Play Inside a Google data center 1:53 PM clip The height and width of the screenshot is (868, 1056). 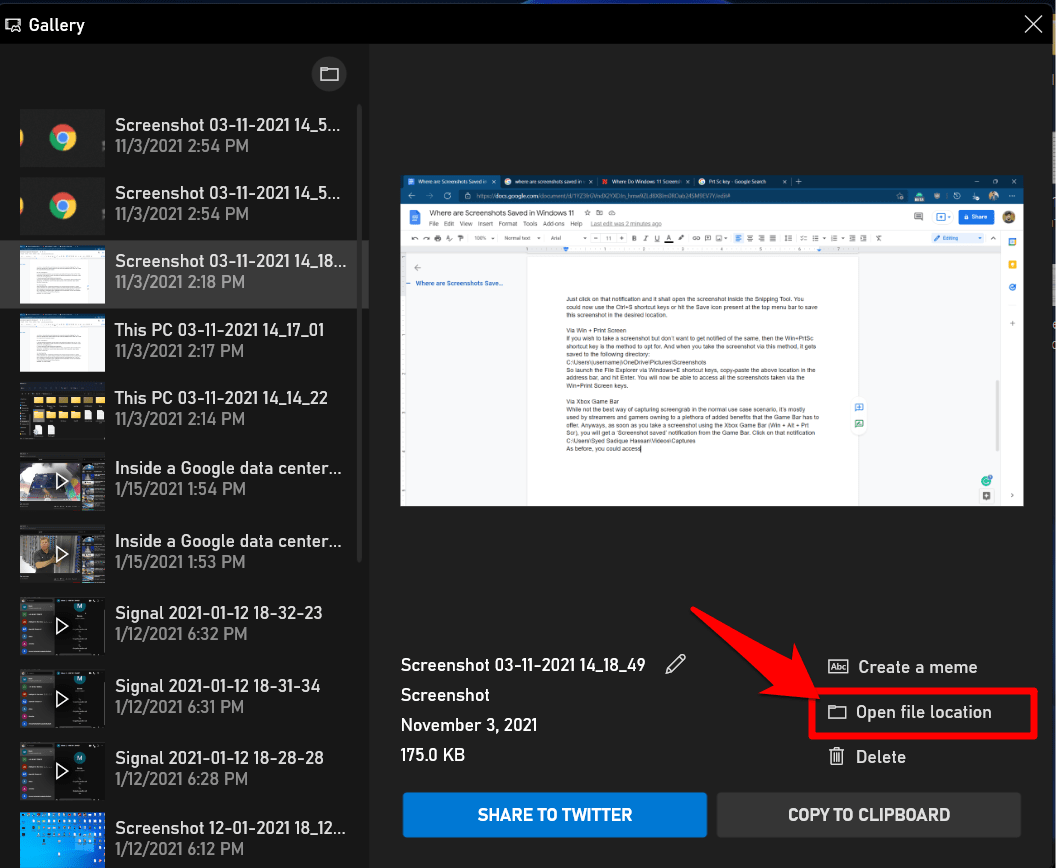point(62,552)
